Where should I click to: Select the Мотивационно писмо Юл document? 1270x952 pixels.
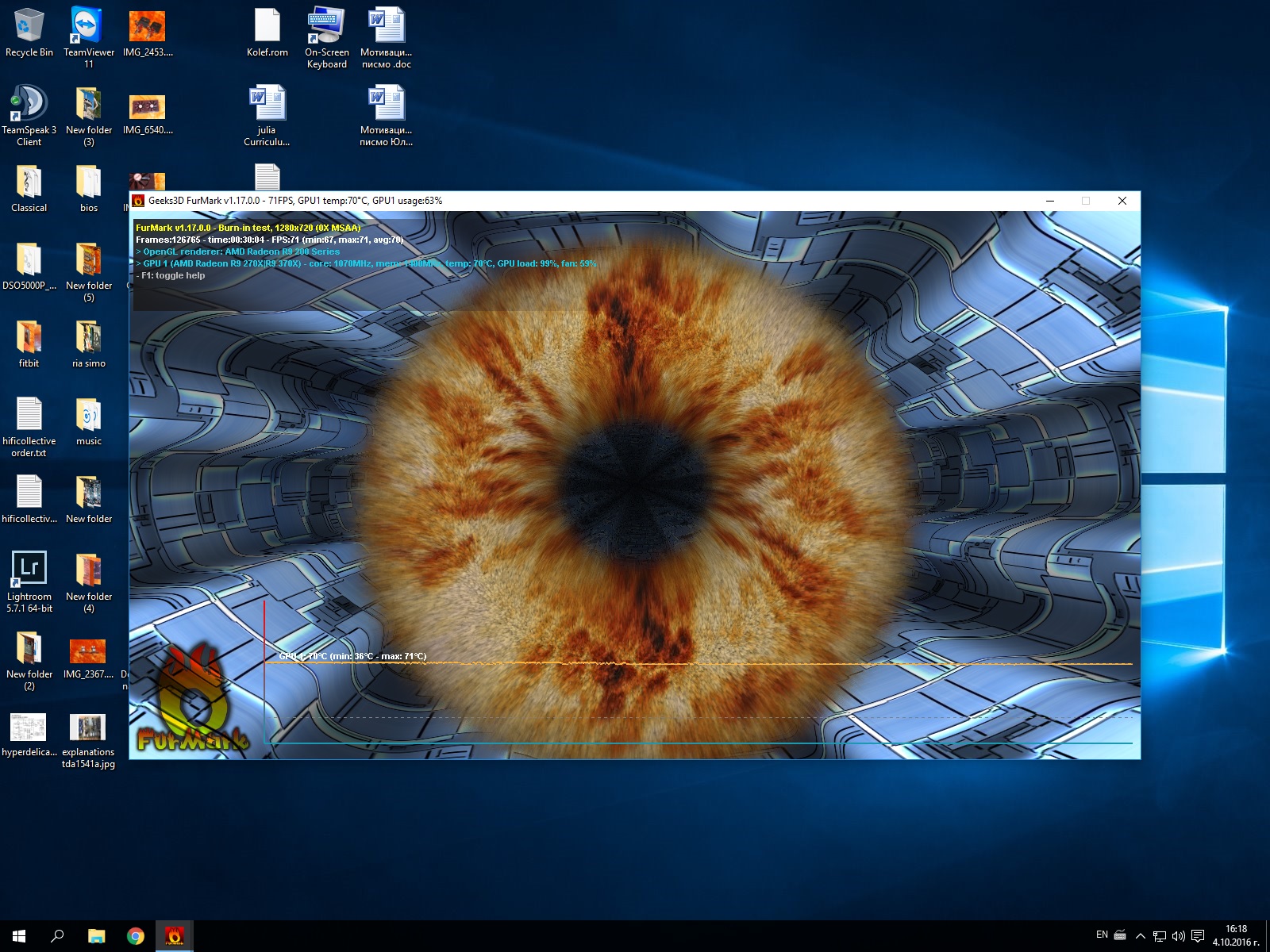387,115
